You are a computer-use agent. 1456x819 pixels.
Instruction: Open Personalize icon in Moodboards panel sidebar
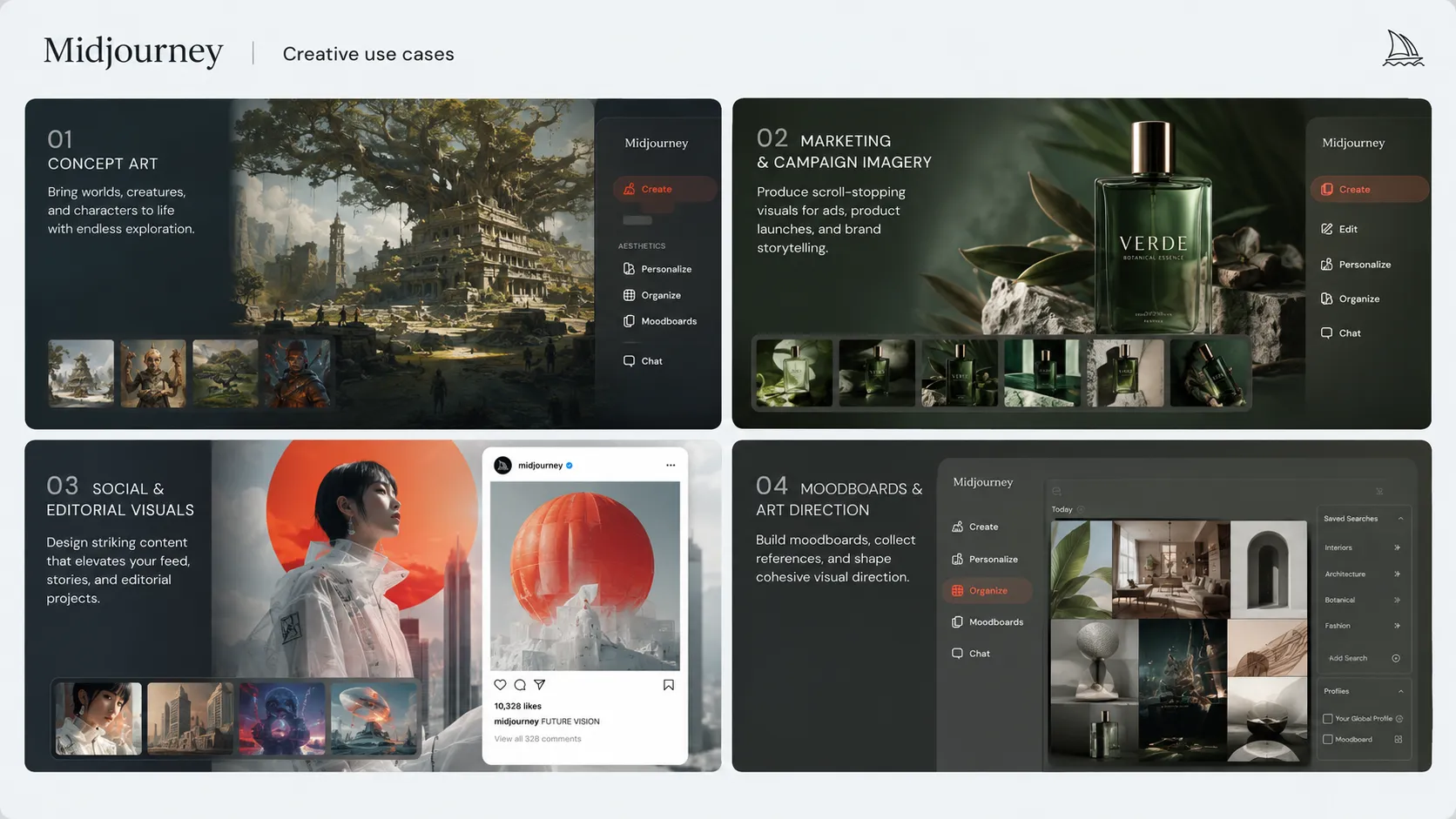pyautogui.click(x=957, y=559)
